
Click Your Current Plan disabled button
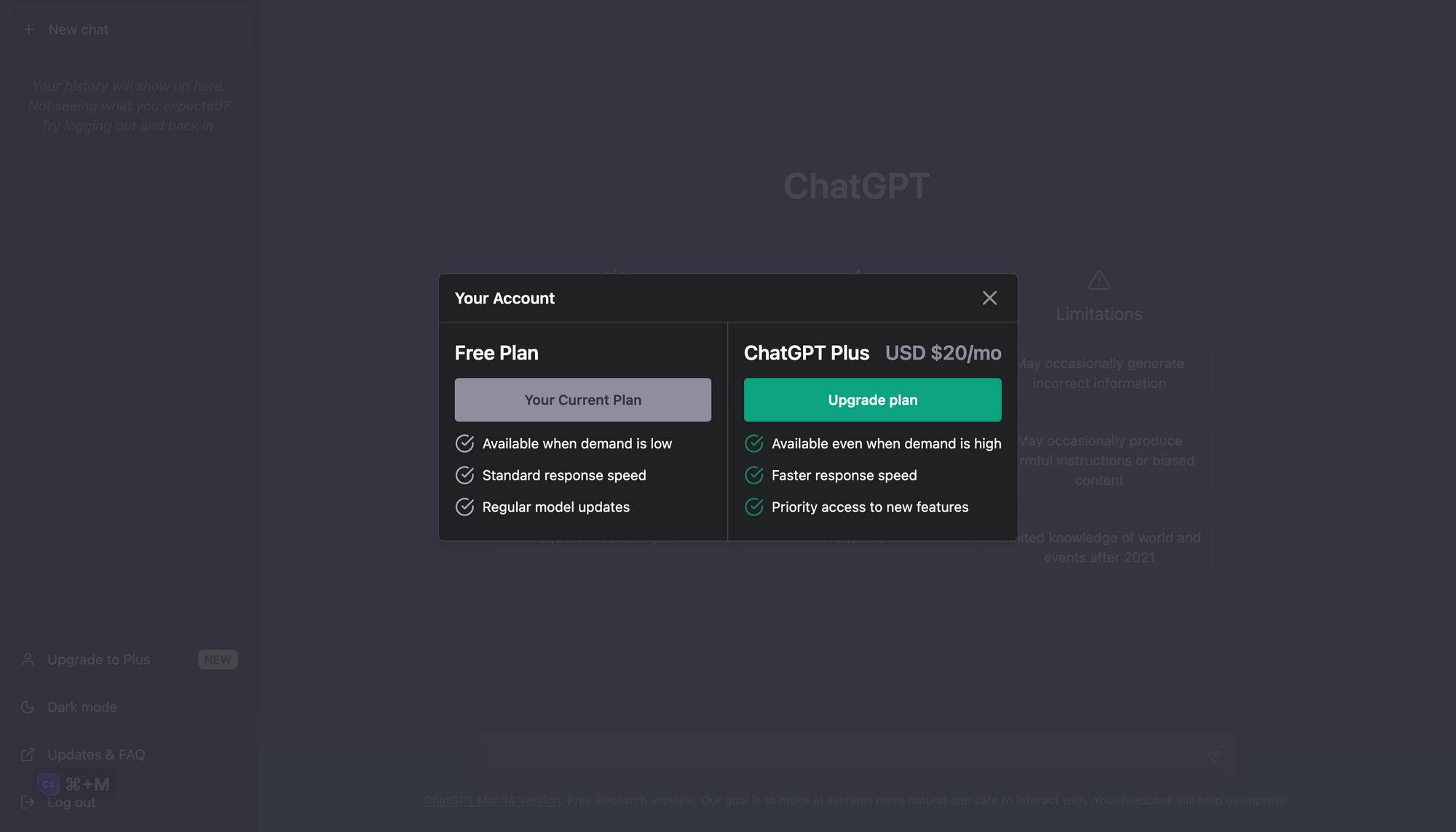click(582, 400)
